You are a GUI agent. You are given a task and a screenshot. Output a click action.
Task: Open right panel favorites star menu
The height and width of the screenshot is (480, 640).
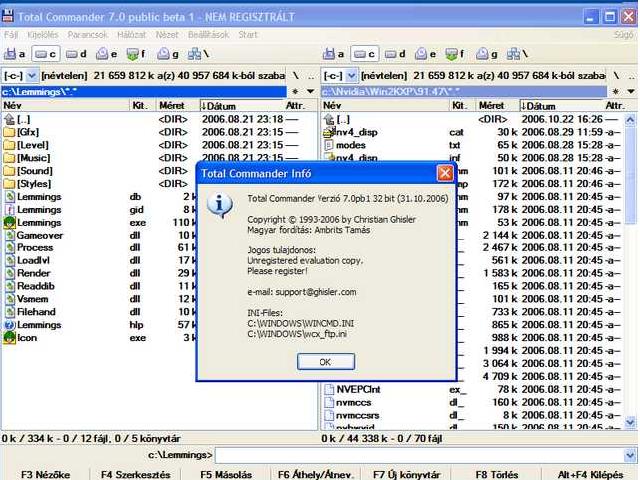[x=615, y=91]
